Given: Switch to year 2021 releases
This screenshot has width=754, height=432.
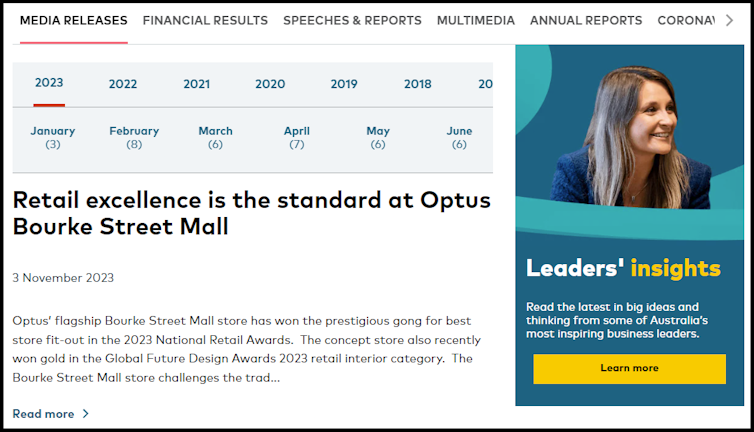Looking at the screenshot, I should (x=197, y=84).
